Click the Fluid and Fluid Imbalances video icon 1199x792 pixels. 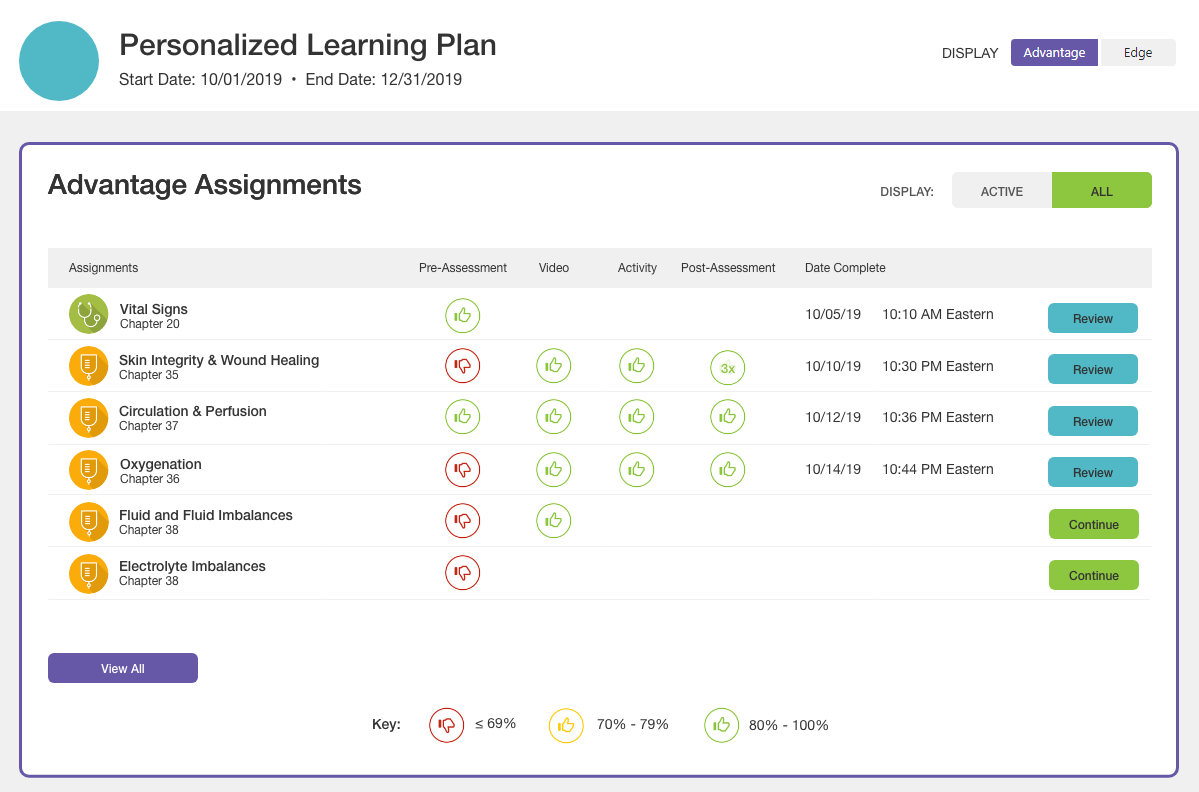(554, 520)
